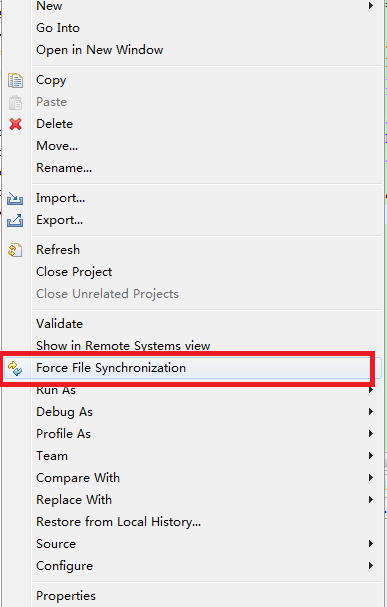This screenshot has height=607, width=387.
Task: Open Properties at the menu bottom
Action: point(66,595)
